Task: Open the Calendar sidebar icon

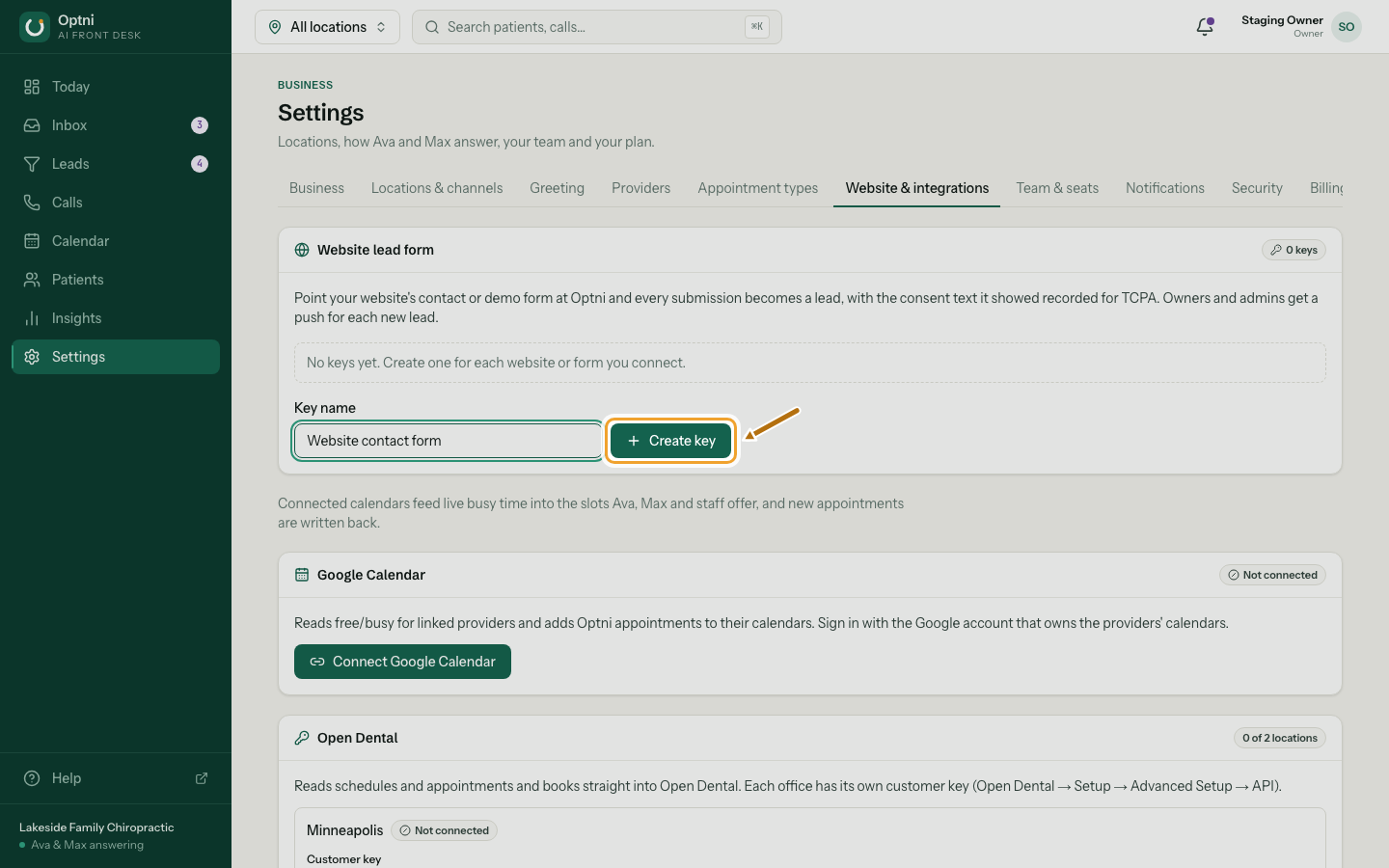Action: coord(32,241)
